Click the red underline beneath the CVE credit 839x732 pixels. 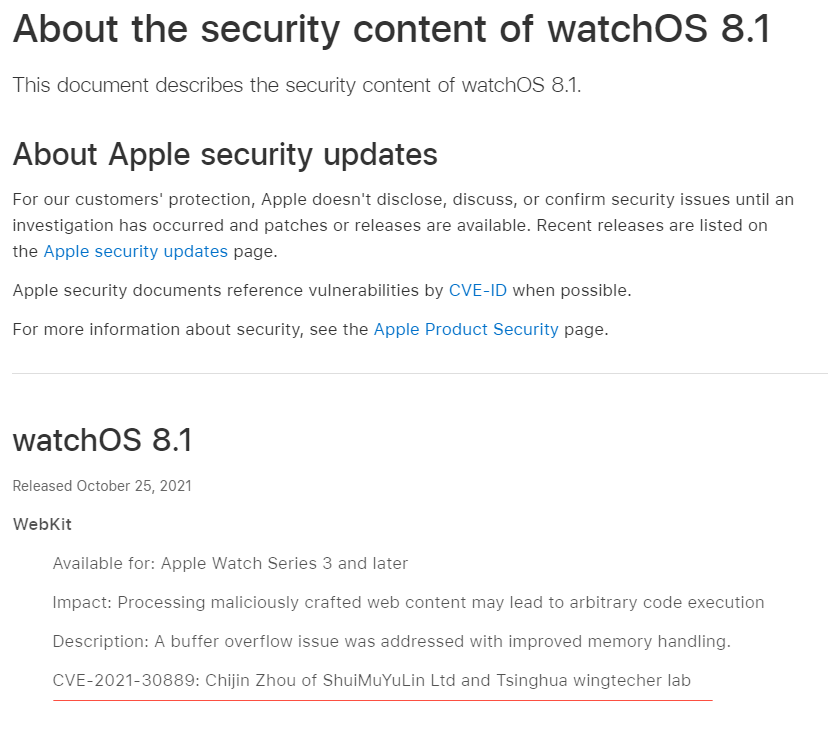click(383, 700)
